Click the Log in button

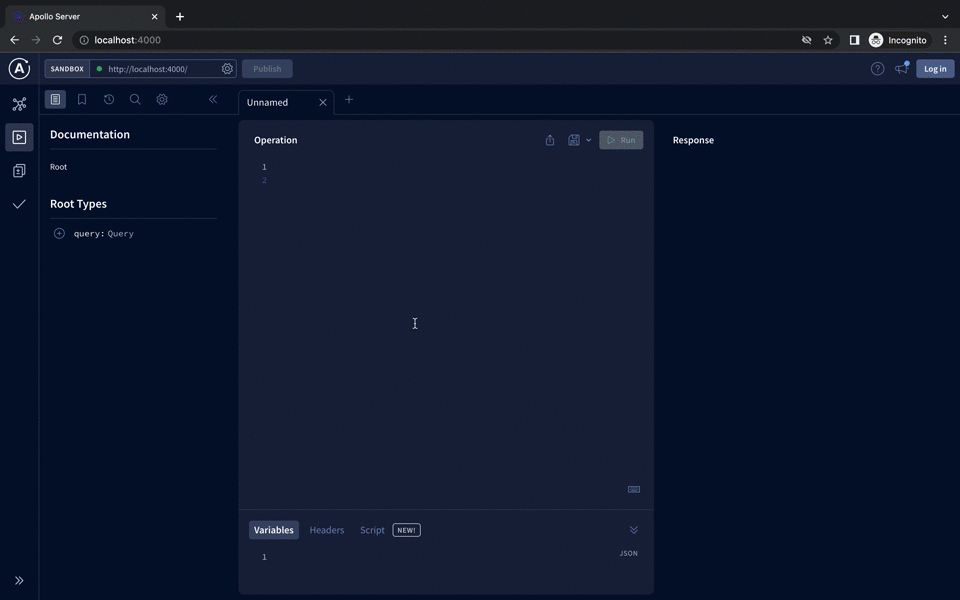point(934,68)
